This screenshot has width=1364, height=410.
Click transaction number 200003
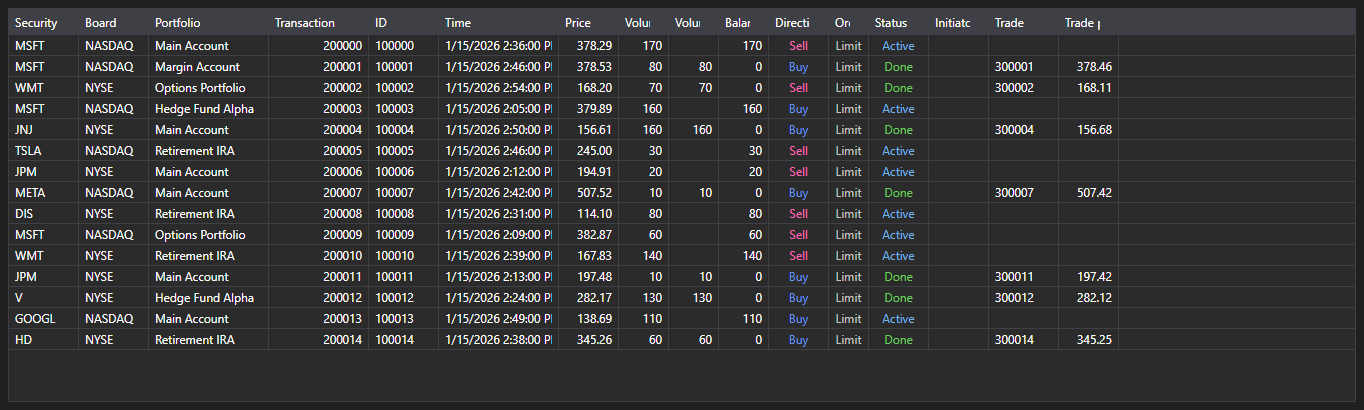318,109
